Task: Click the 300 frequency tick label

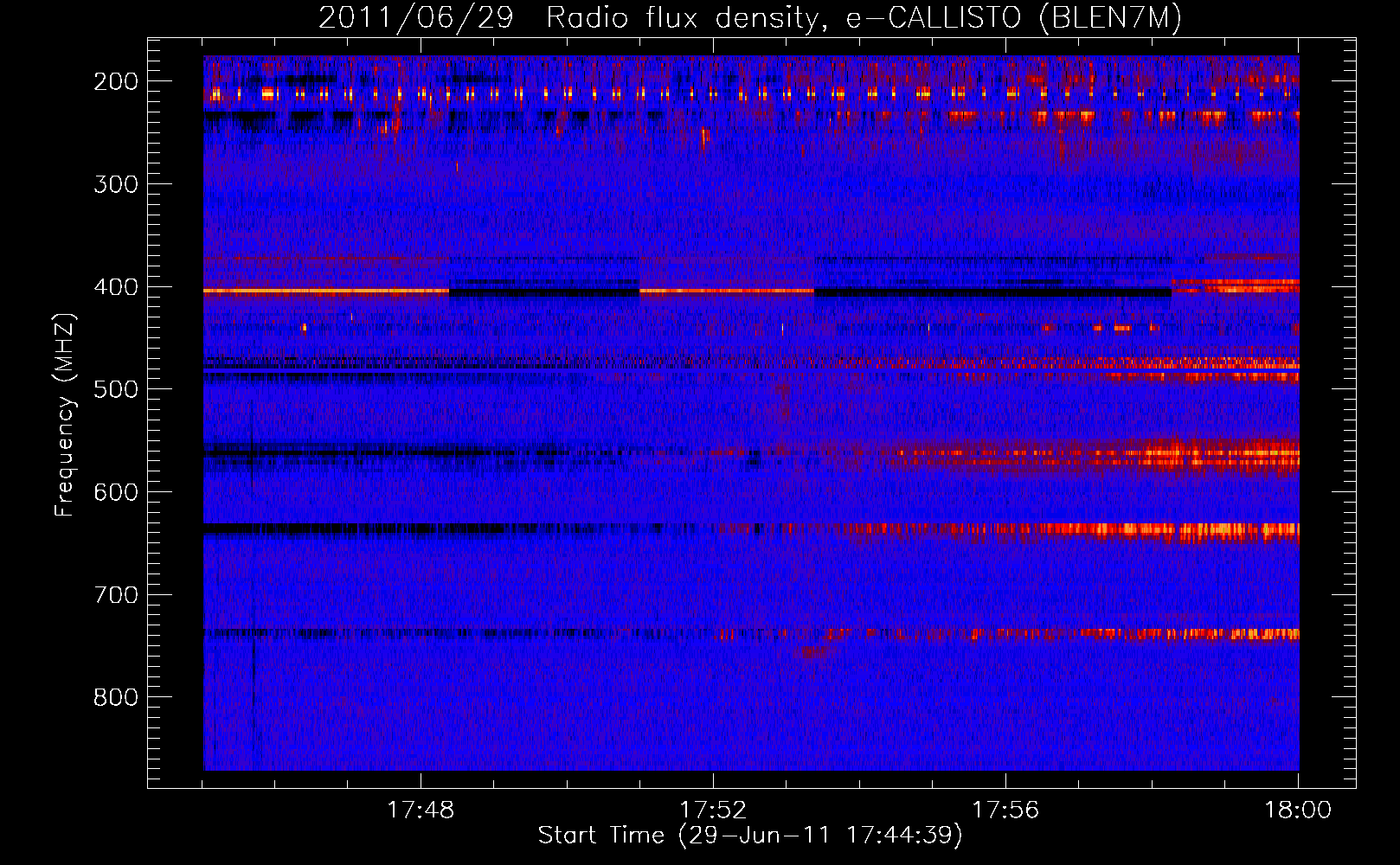Action: [x=116, y=184]
